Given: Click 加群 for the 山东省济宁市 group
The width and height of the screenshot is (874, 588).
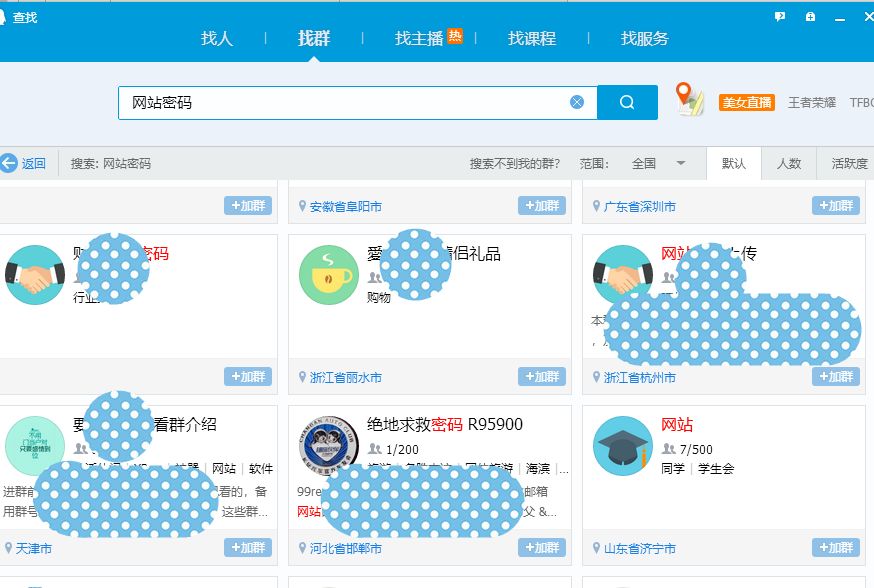Looking at the screenshot, I should (835, 548).
